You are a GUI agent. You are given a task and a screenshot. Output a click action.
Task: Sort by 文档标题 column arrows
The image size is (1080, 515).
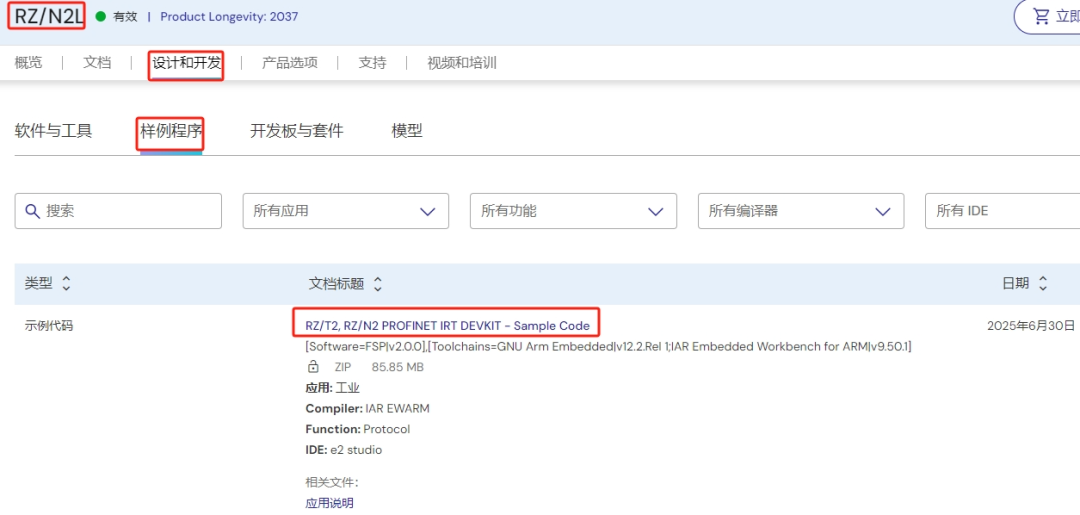coord(377,284)
